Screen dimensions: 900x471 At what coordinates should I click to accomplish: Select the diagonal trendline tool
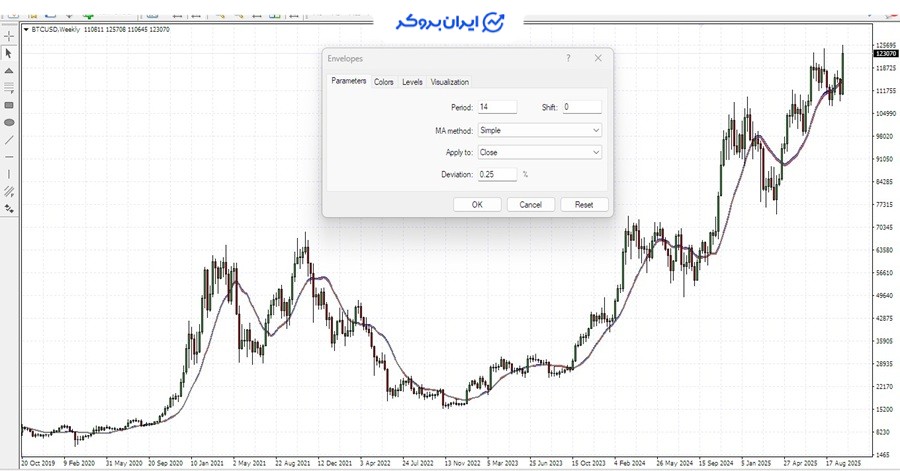point(9,140)
